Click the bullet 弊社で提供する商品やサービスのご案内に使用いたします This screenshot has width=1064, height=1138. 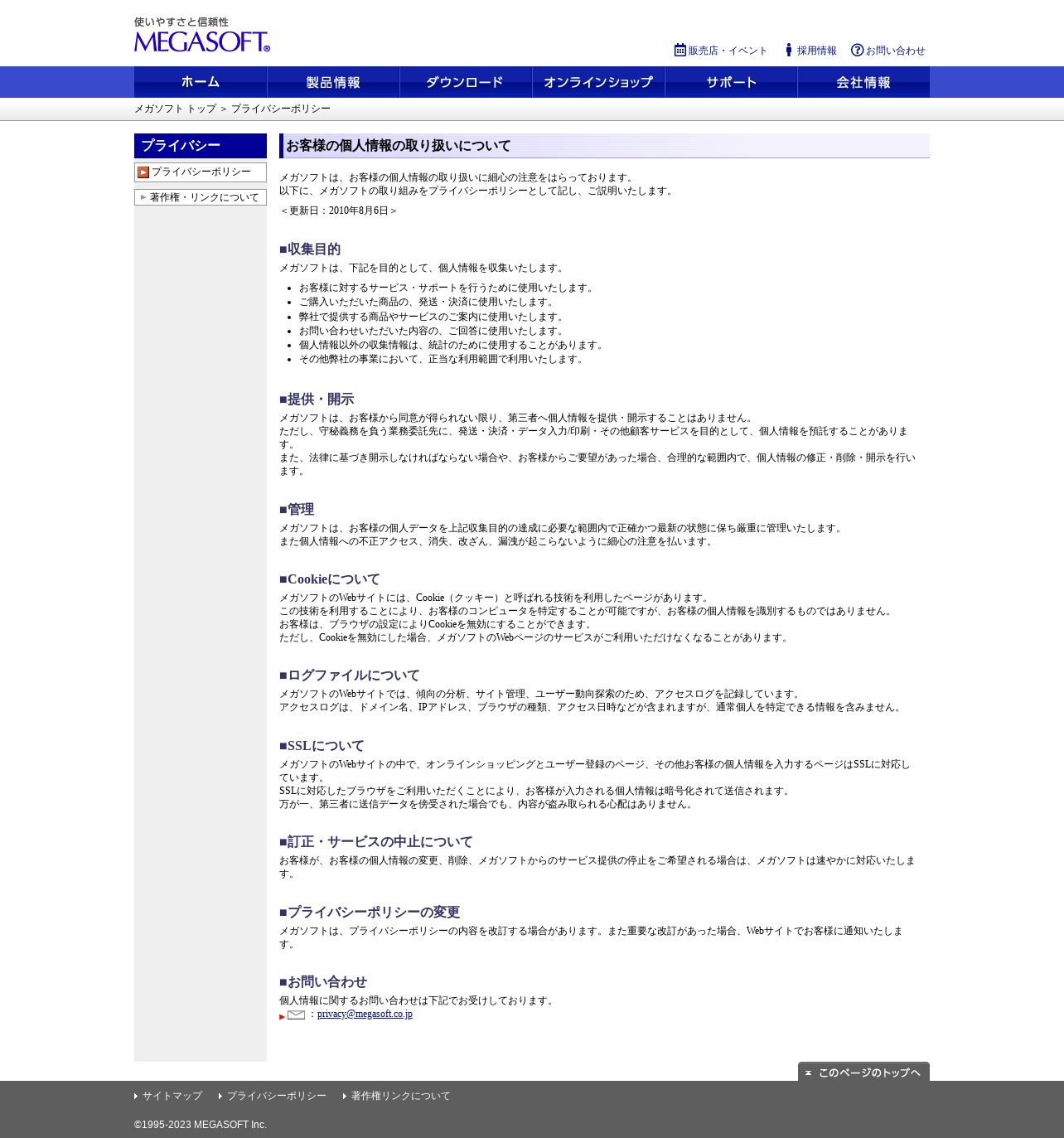point(433,317)
